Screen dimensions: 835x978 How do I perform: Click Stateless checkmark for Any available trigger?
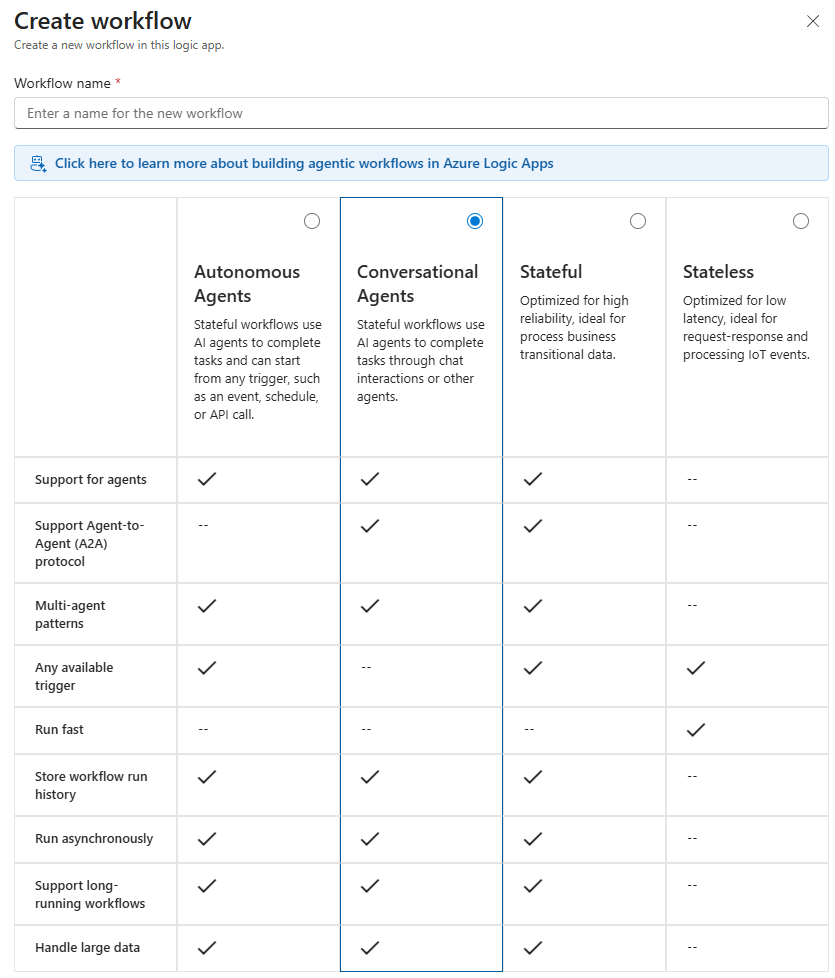point(696,667)
